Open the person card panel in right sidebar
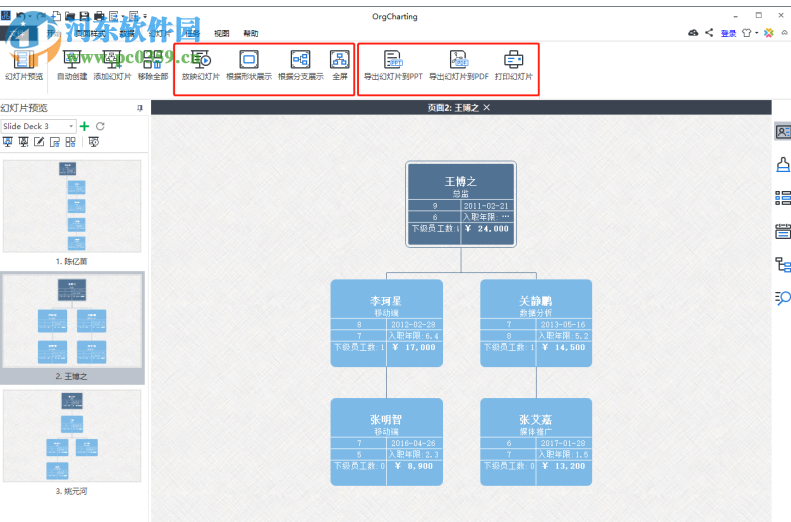This screenshot has width=791, height=522. (x=783, y=132)
